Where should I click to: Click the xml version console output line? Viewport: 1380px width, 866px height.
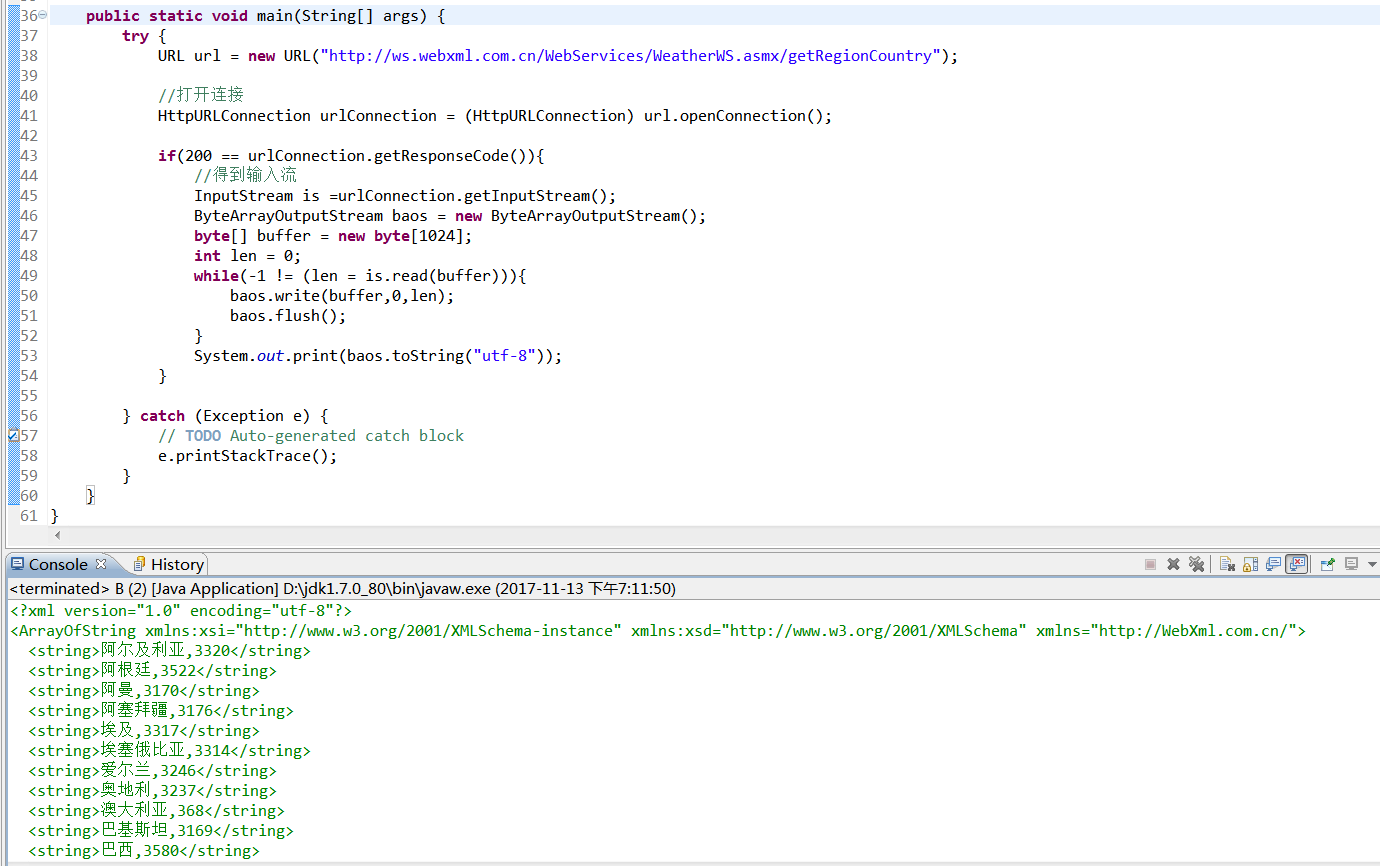pos(181,611)
